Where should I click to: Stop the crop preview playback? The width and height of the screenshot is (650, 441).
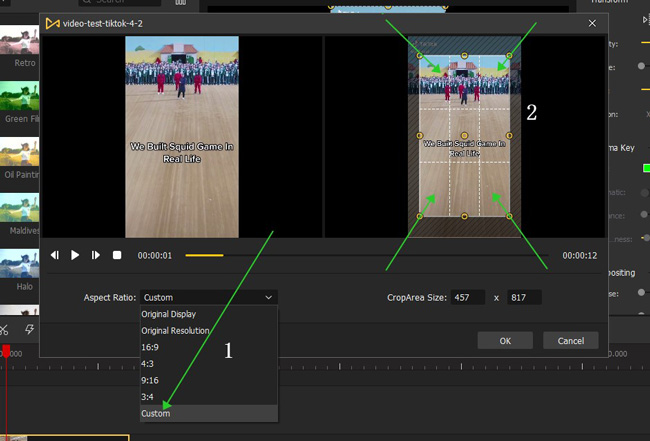coord(117,255)
